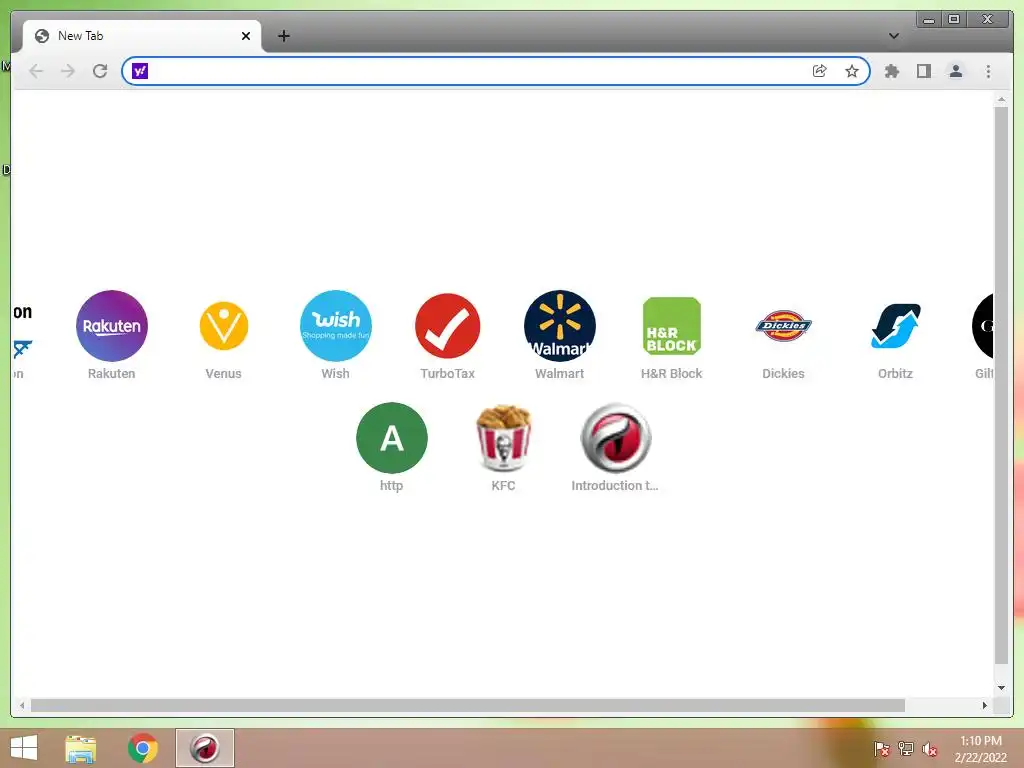This screenshot has width=1024, height=768.
Task: Click the Yahoo search engine icon
Action: pyautogui.click(x=140, y=71)
